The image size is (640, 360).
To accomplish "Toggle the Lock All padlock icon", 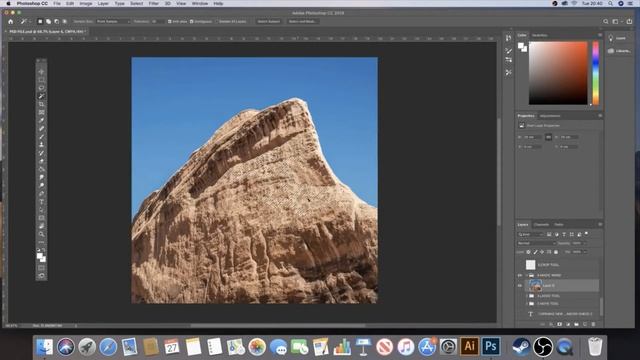I will [556, 252].
